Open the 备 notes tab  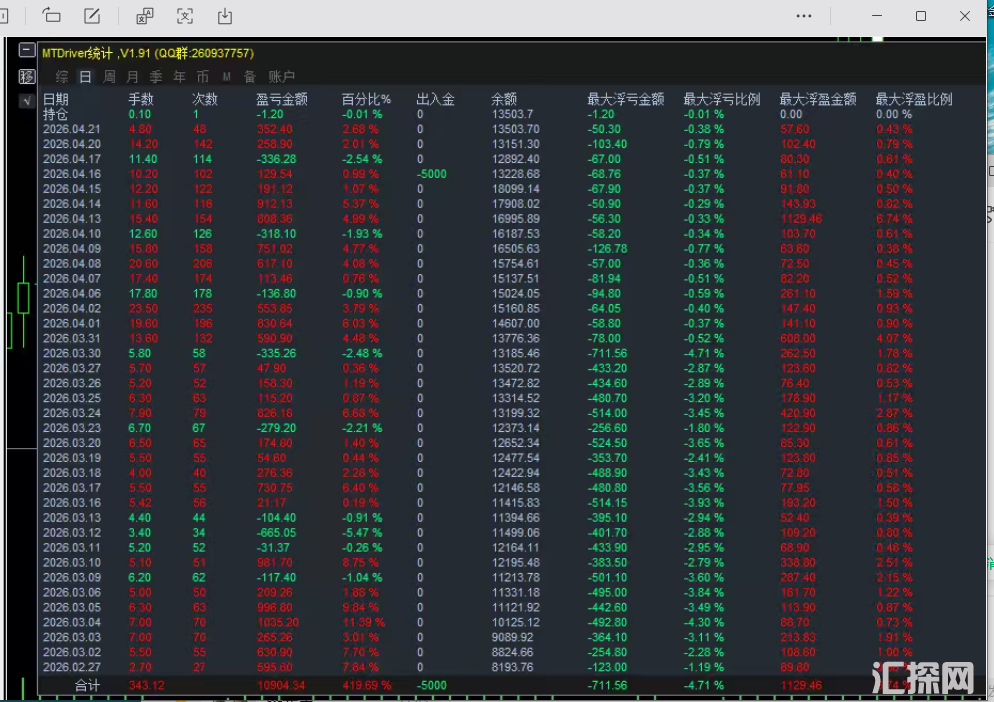(250, 77)
